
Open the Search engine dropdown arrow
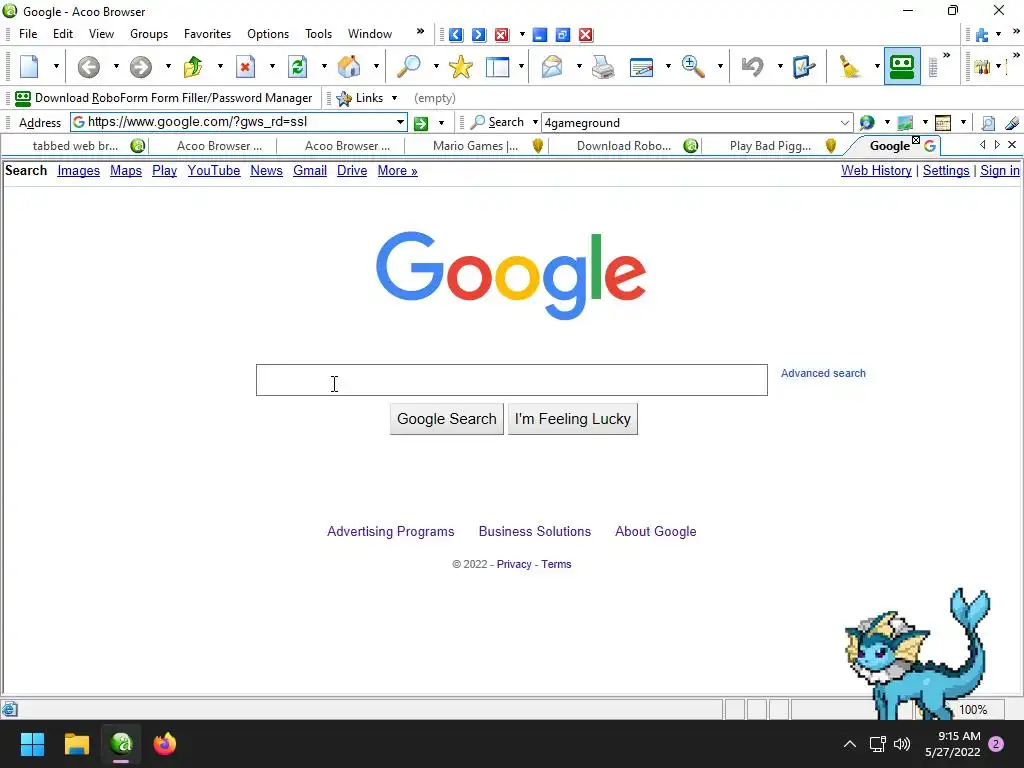coord(535,122)
